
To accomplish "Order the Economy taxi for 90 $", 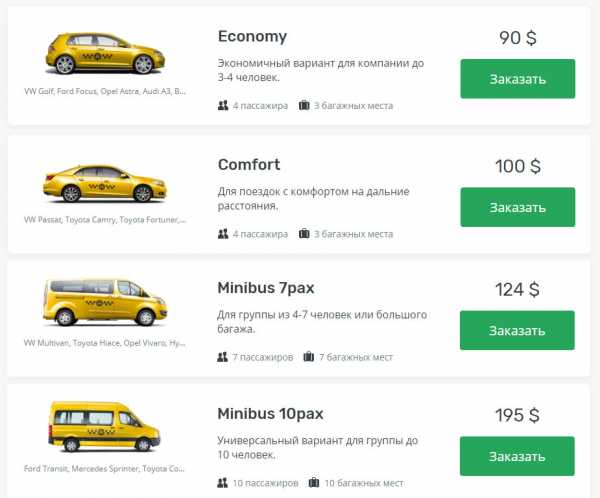I will 517,79.
